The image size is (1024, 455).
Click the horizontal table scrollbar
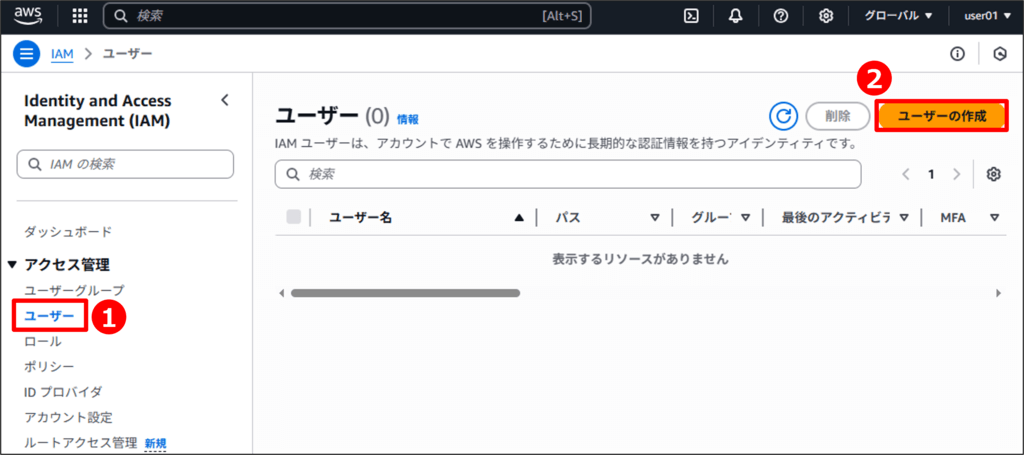click(405, 293)
